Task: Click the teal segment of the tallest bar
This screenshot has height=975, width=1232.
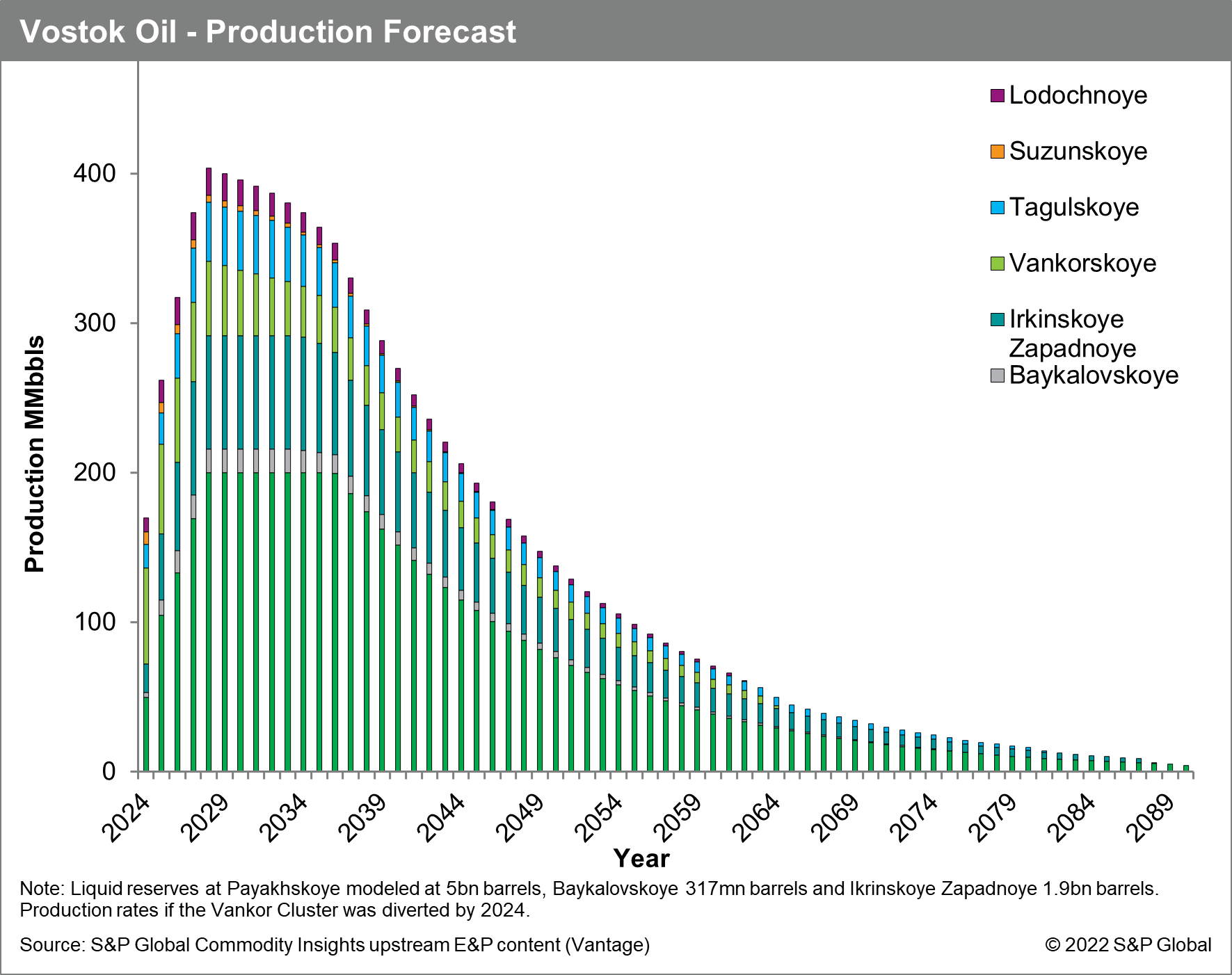Action: (209, 393)
